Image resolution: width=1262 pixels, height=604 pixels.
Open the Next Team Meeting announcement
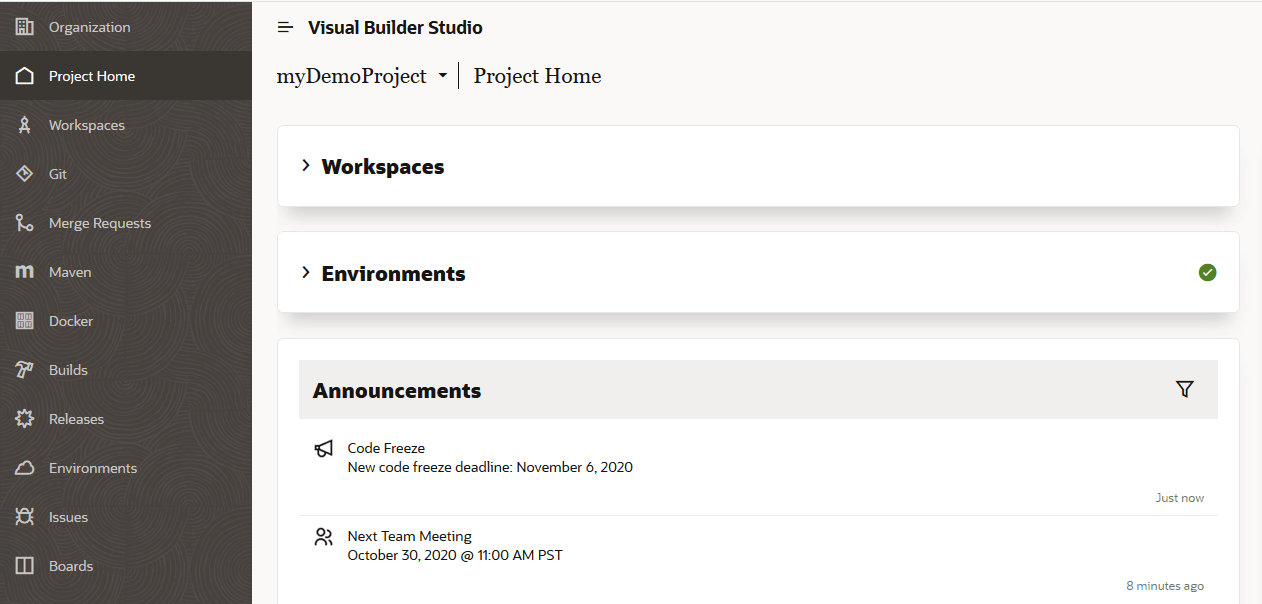pyautogui.click(x=409, y=536)
